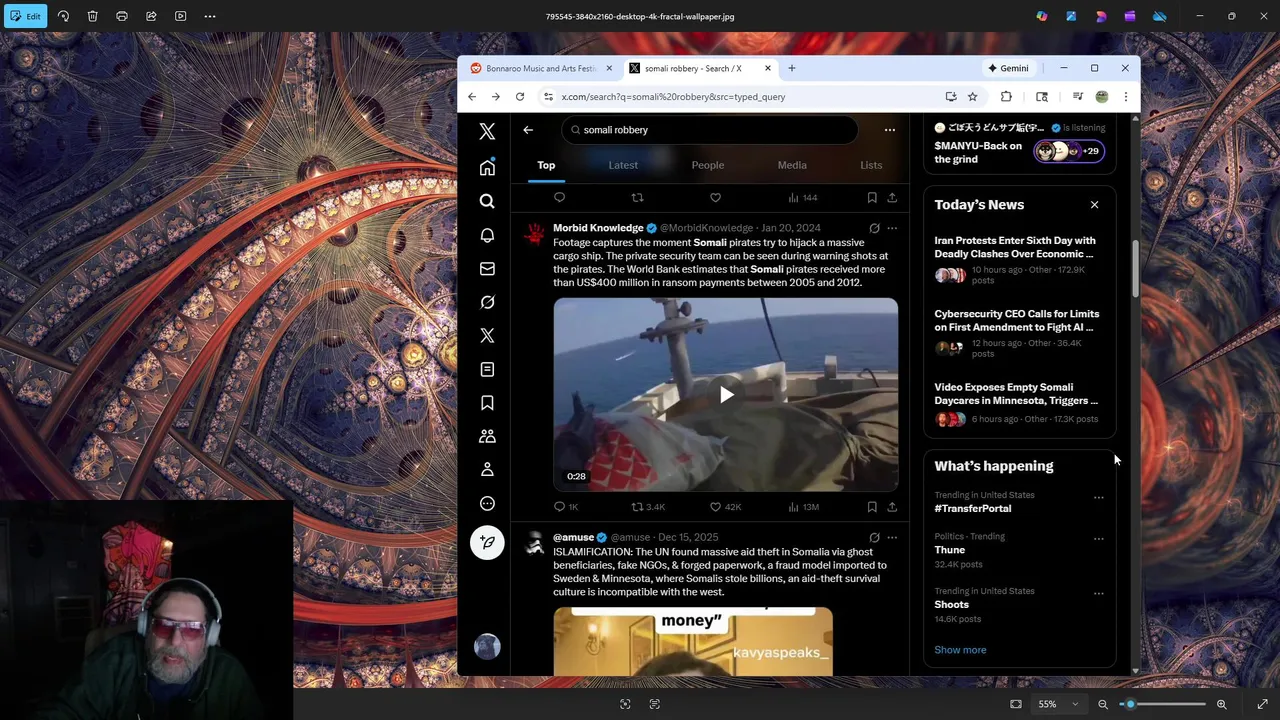1280x720 pixels.
Task: Open Chrome extensions puzzle icon
Action: click(1006, 97)
